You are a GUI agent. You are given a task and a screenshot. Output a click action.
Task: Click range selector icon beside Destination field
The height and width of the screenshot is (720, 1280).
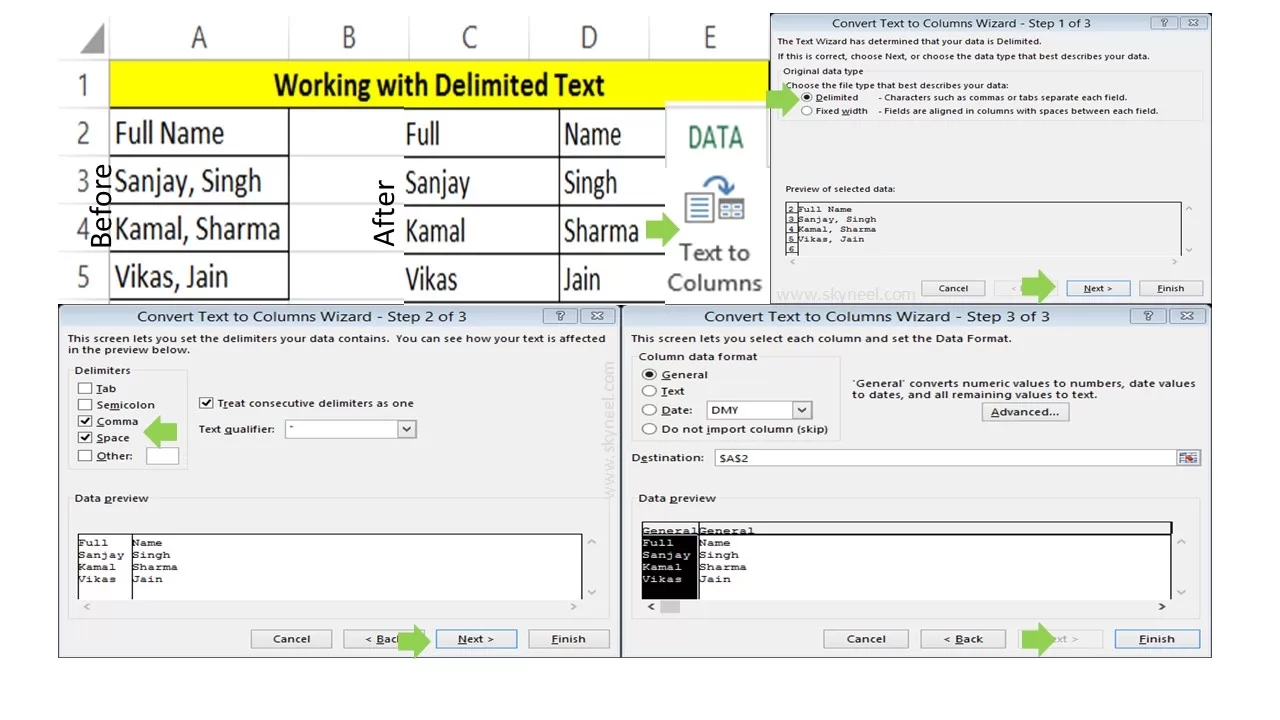[x=1187, y=457]
